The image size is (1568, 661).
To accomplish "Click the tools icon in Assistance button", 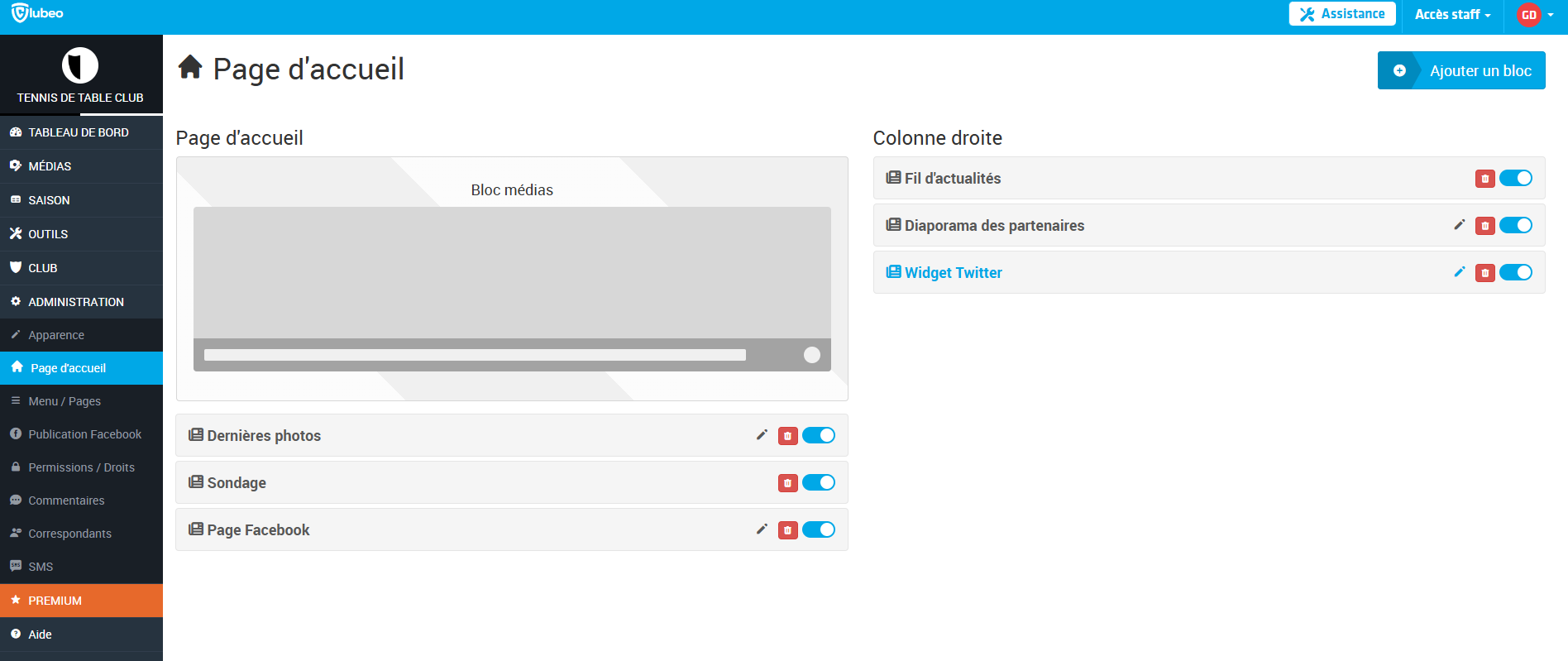I will 1307,14.
